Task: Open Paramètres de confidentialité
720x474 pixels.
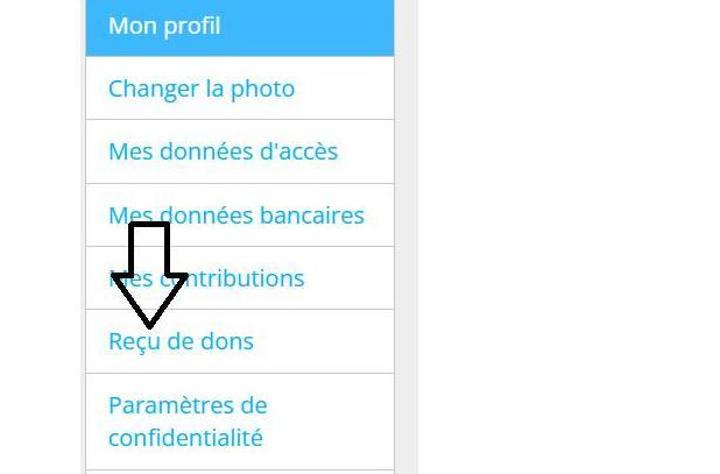Action: pos(187,421)
